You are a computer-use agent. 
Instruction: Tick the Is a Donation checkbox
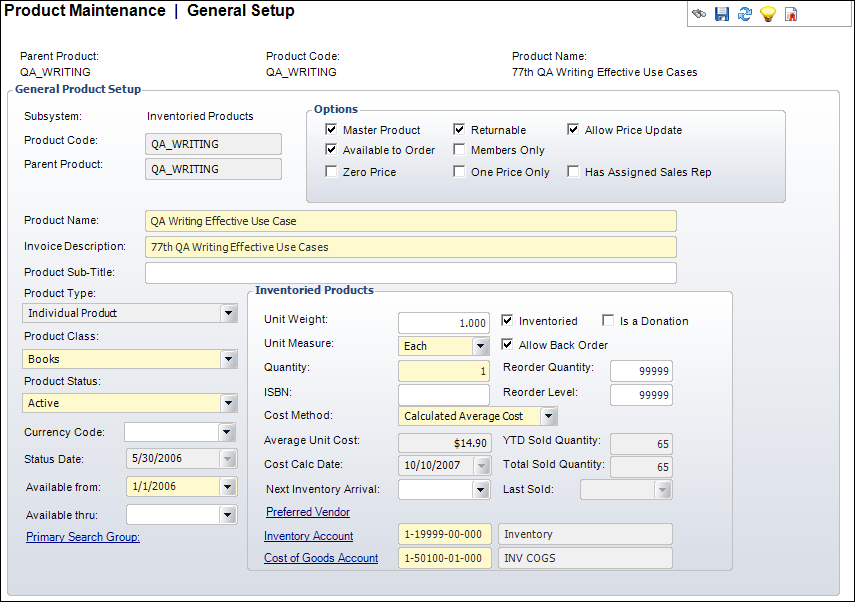[x=608, y=321]
